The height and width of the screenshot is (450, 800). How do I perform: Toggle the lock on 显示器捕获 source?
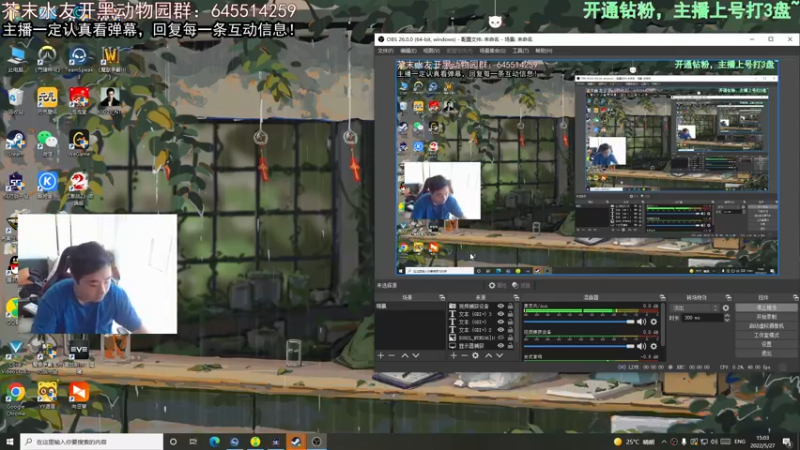[x=510, y=345]
